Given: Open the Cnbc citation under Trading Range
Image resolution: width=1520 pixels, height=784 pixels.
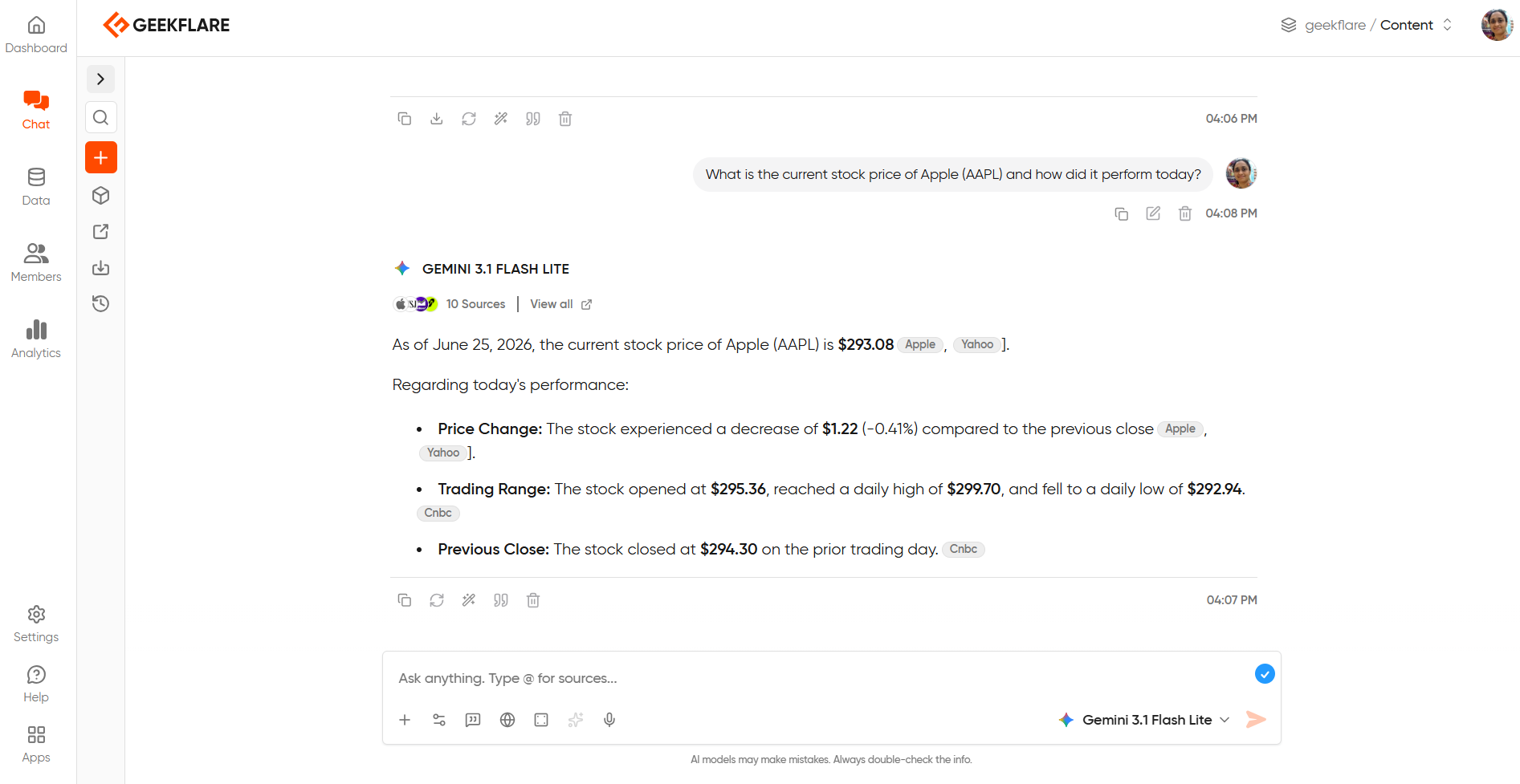Looking at the screenshot, I should 438,513.
